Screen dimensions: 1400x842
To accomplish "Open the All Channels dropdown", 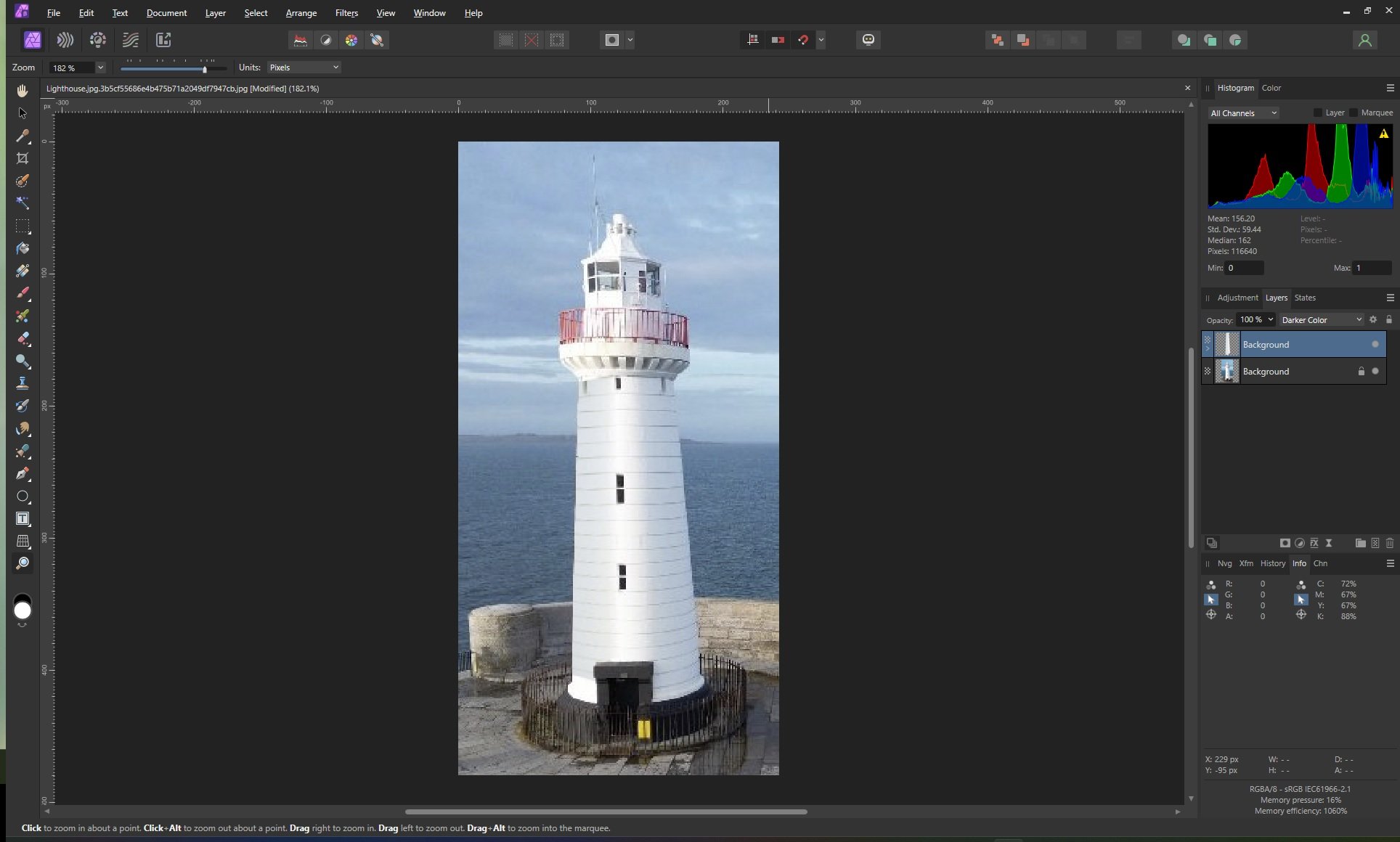I will 1243,113.
